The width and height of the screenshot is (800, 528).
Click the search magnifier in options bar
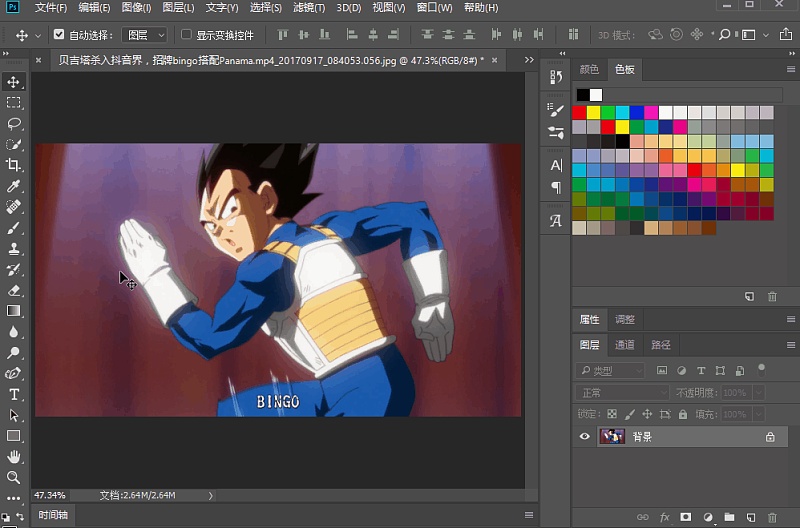[724, 35]
